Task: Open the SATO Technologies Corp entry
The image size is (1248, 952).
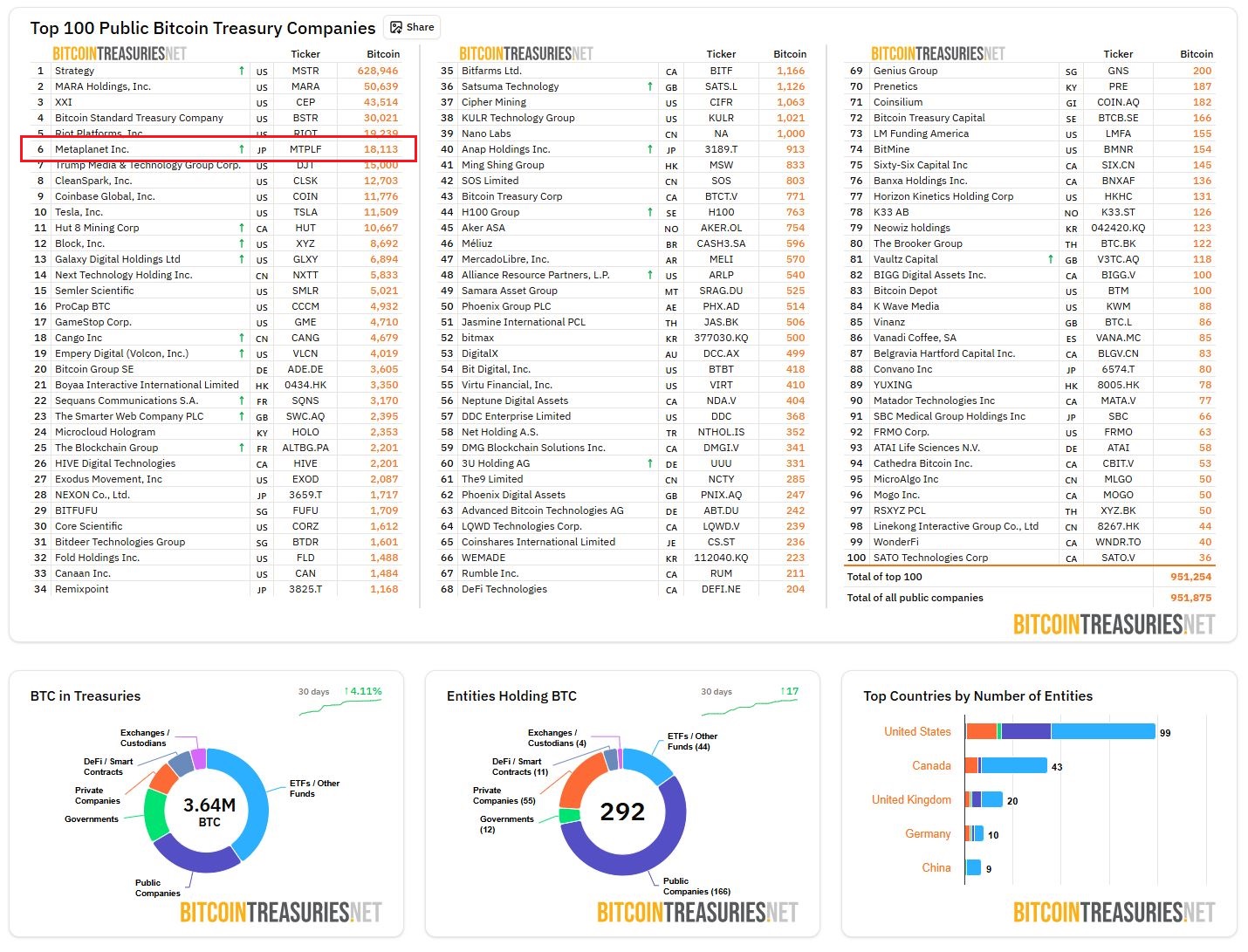Action: tap(931, 558)
